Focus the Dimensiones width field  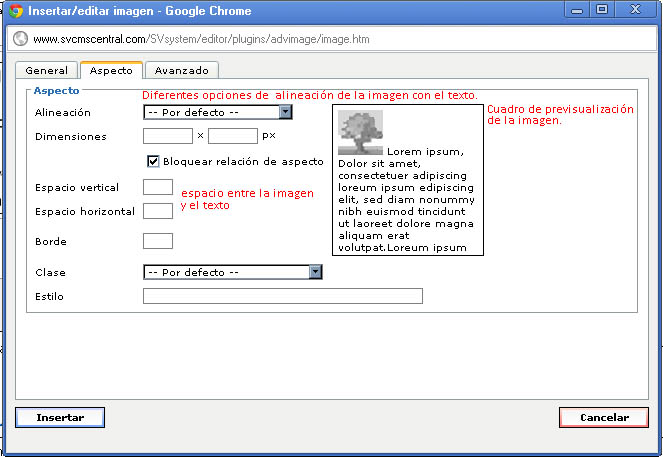click(x=168, y=136)
